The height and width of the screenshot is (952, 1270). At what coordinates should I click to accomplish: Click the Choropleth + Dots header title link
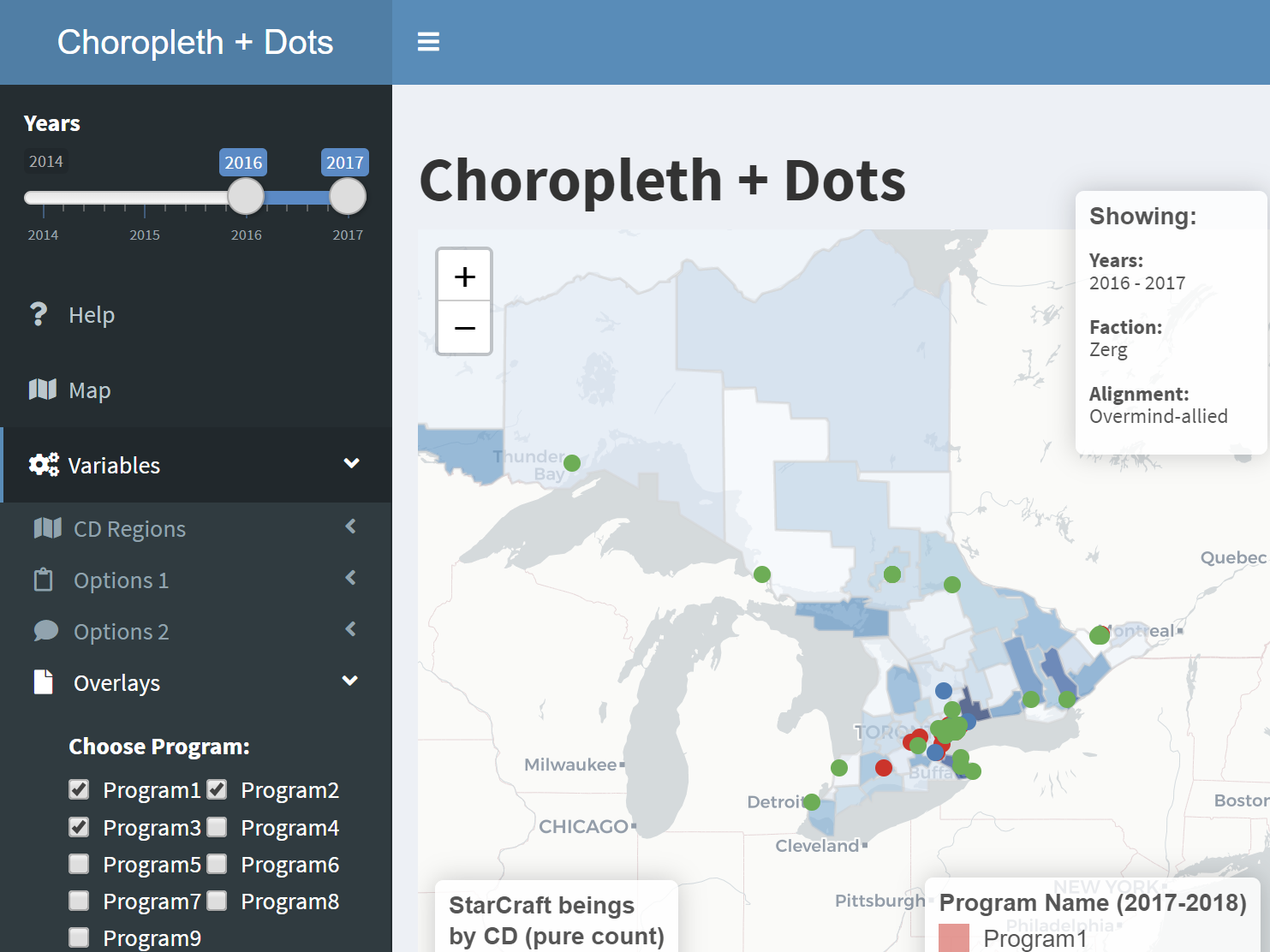195,42
